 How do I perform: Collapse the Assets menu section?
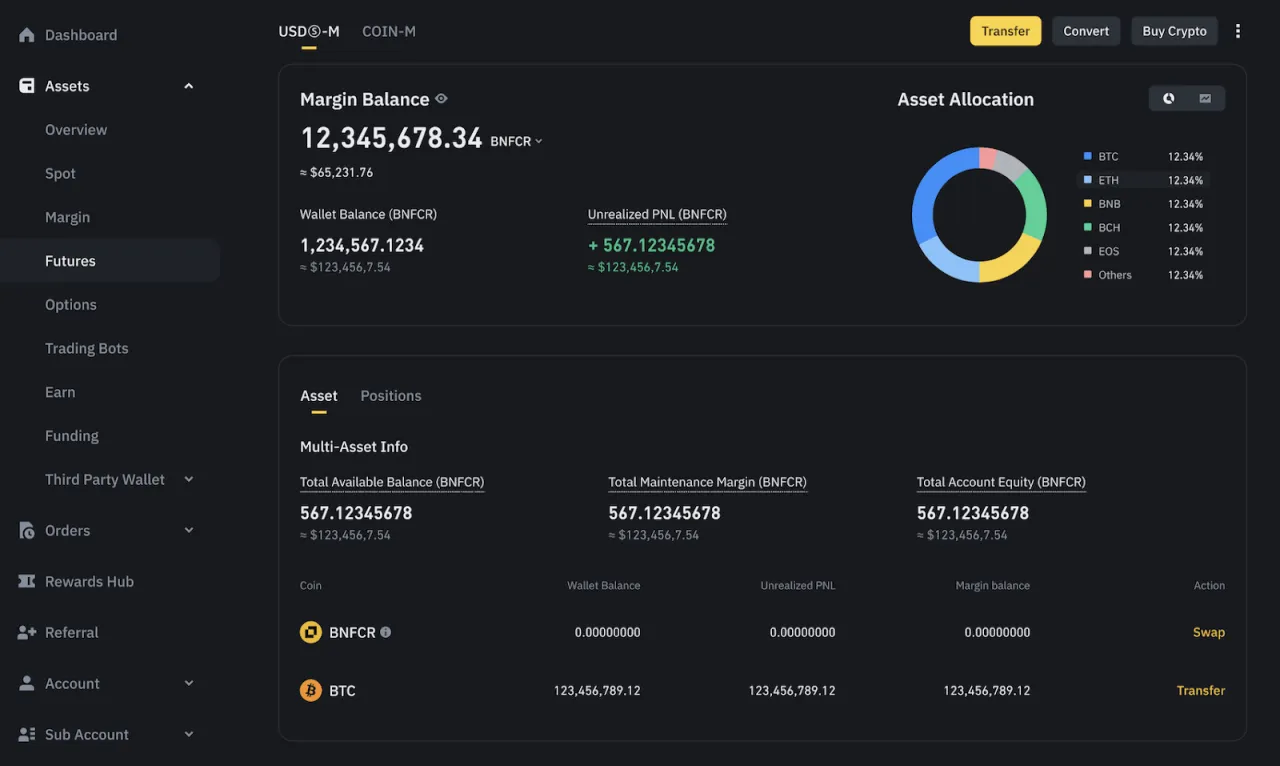188,85
